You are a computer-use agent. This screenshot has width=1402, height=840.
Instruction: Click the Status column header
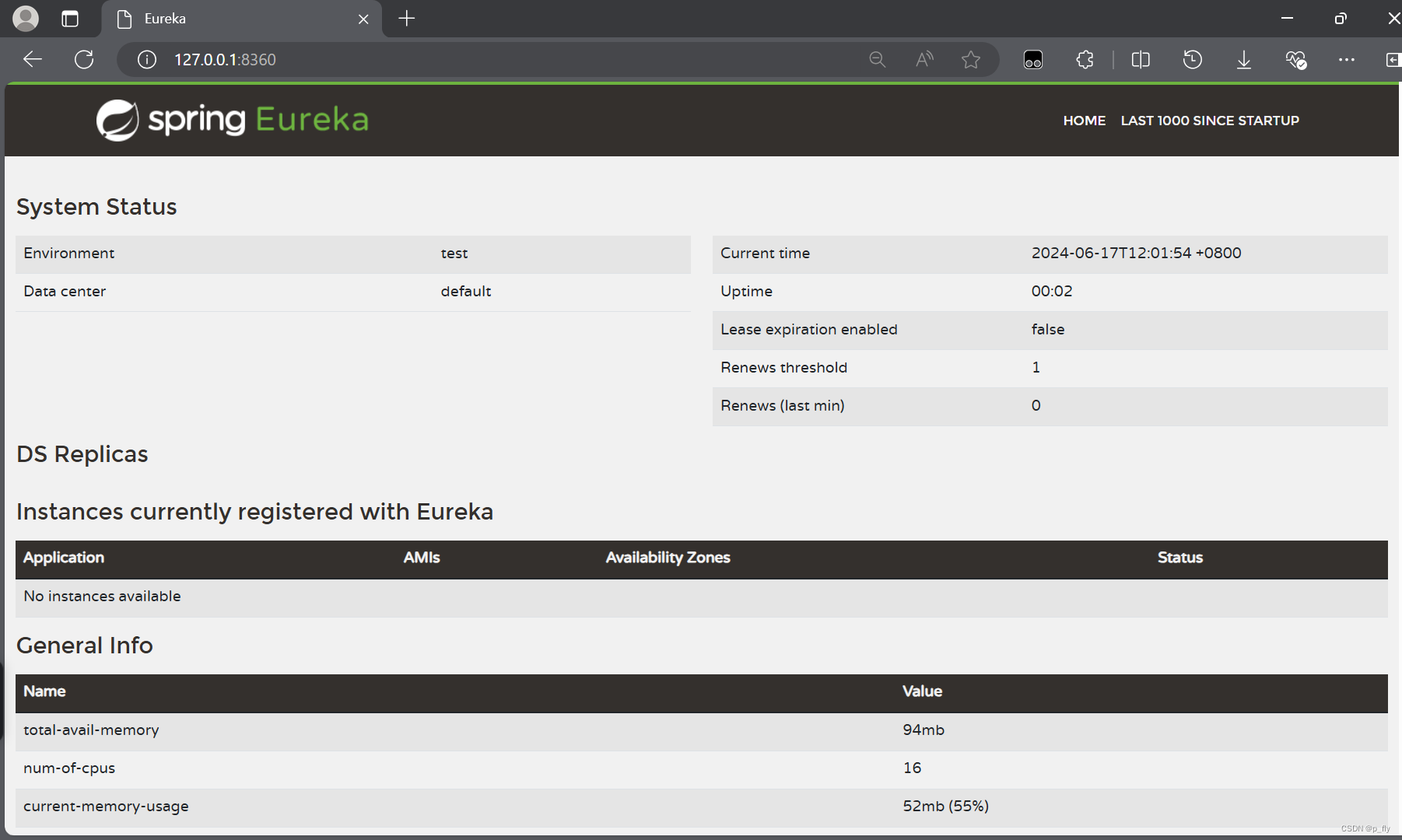1180,558
